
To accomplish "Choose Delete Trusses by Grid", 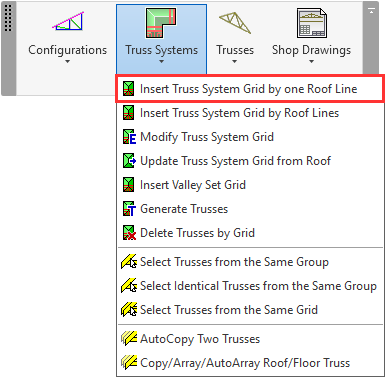I will pyautogui.click(x=250, y=233).
